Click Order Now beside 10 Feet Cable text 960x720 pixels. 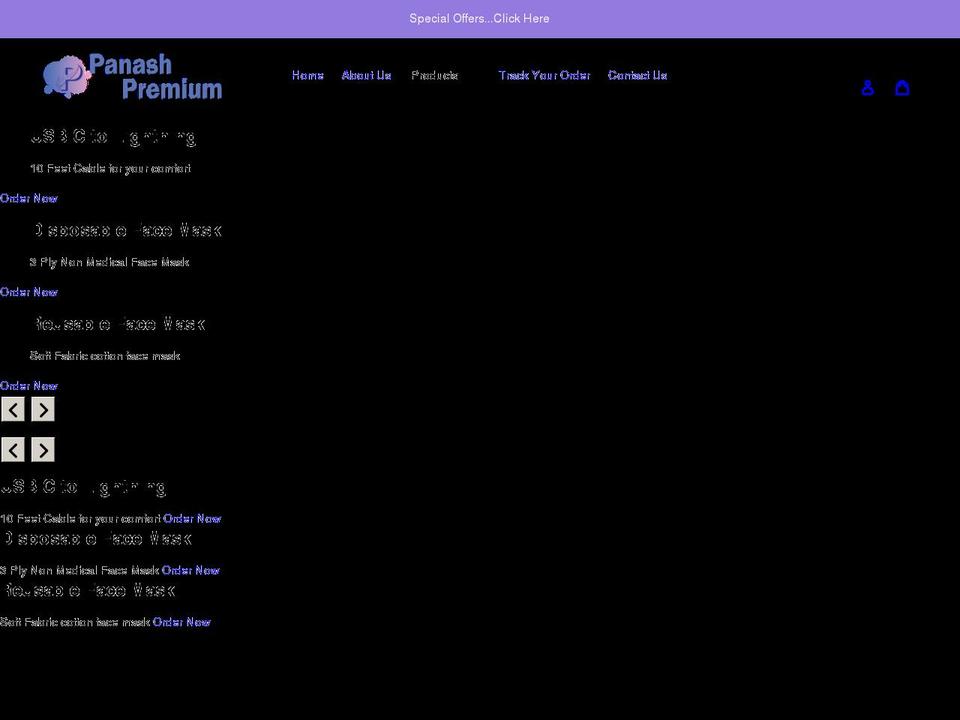(x=192, y=519)
